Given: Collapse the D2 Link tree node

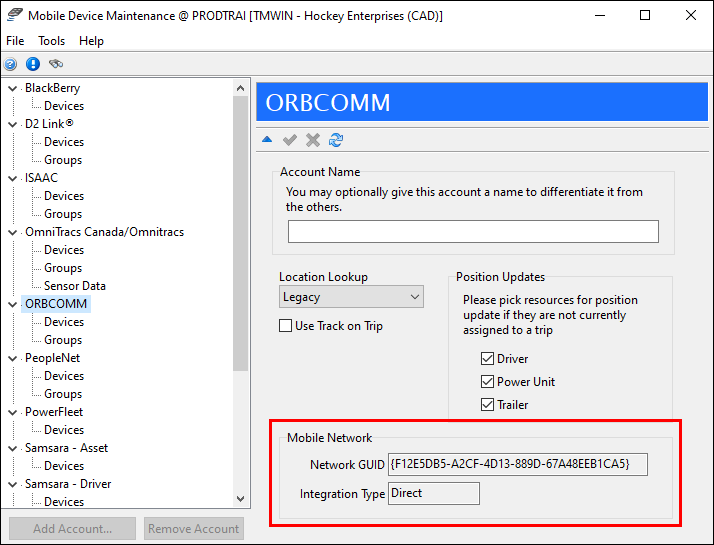Looking at the screenshot, I should [13, 124].
